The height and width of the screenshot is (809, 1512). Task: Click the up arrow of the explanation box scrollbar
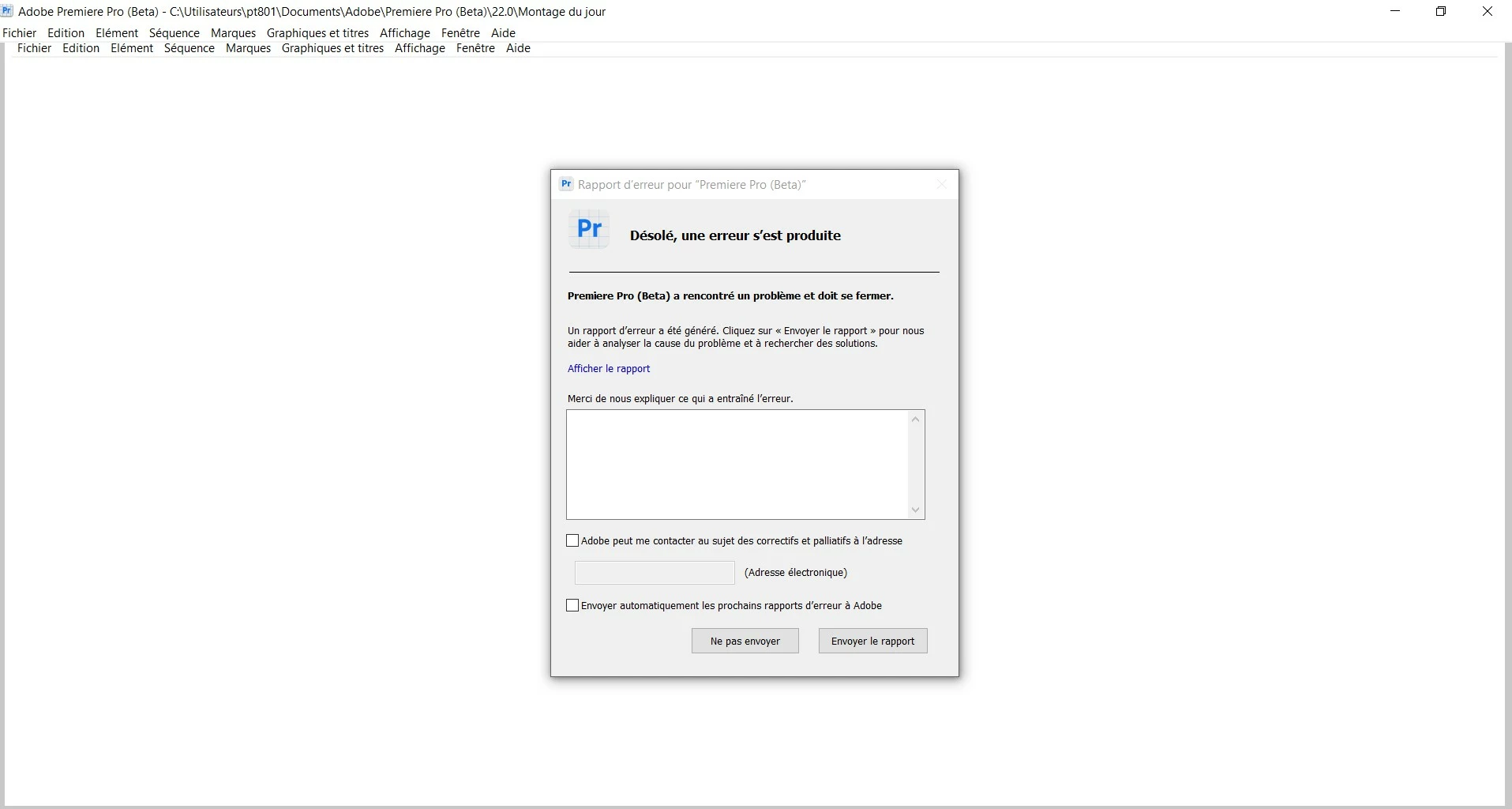click(916, 420)
